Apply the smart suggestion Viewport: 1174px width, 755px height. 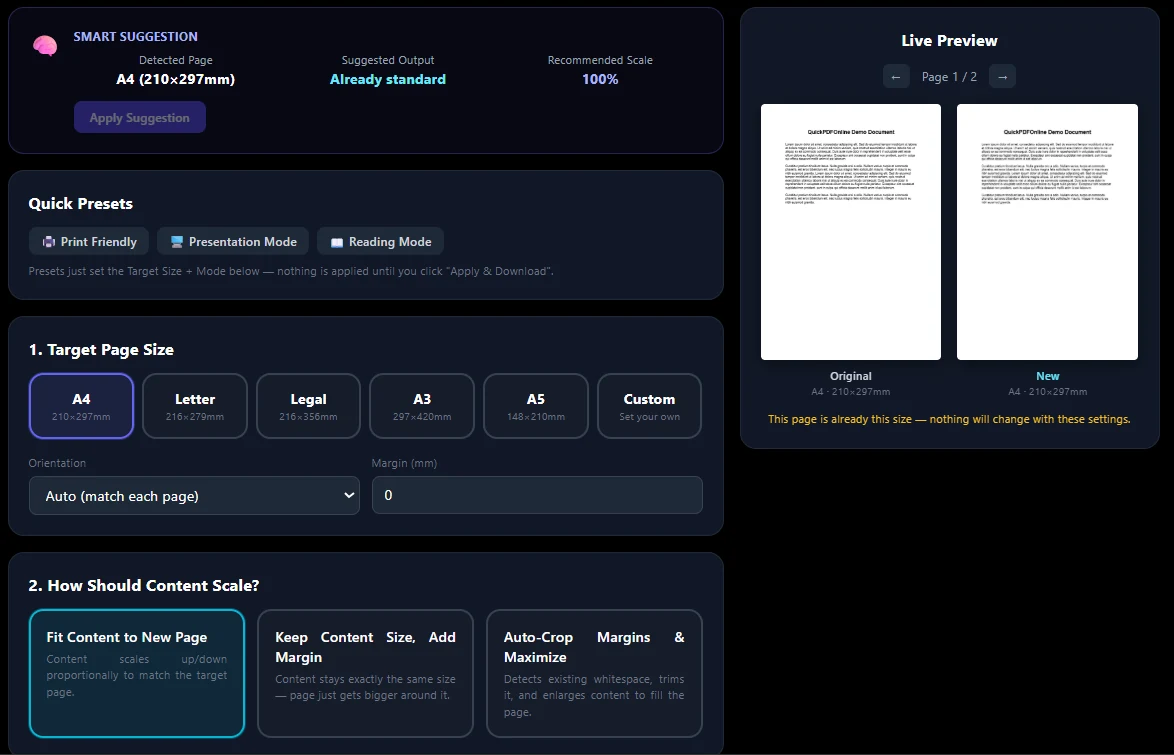140,117
